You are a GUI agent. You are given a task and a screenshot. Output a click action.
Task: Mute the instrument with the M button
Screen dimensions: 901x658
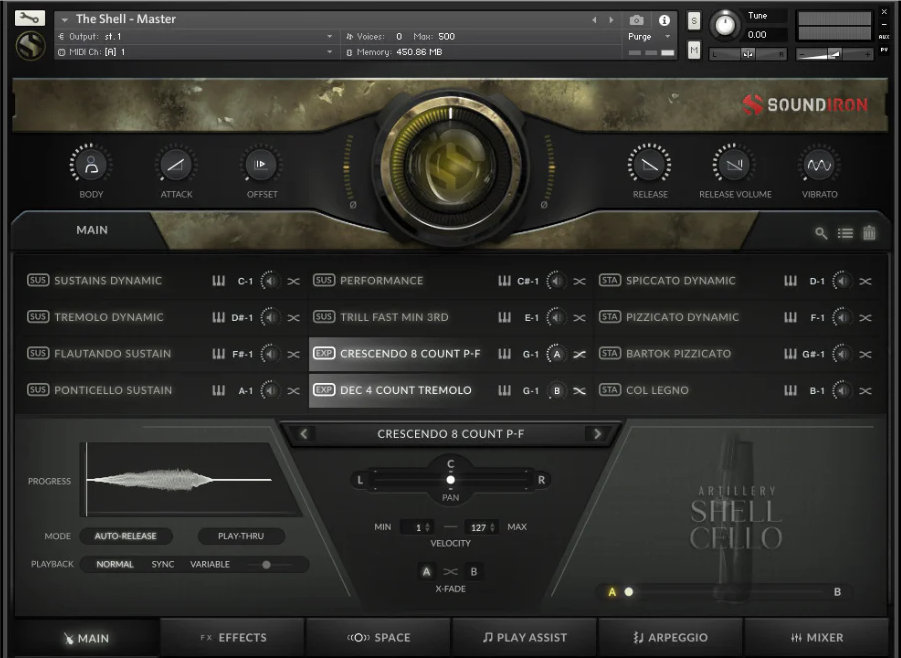point(694,48)
